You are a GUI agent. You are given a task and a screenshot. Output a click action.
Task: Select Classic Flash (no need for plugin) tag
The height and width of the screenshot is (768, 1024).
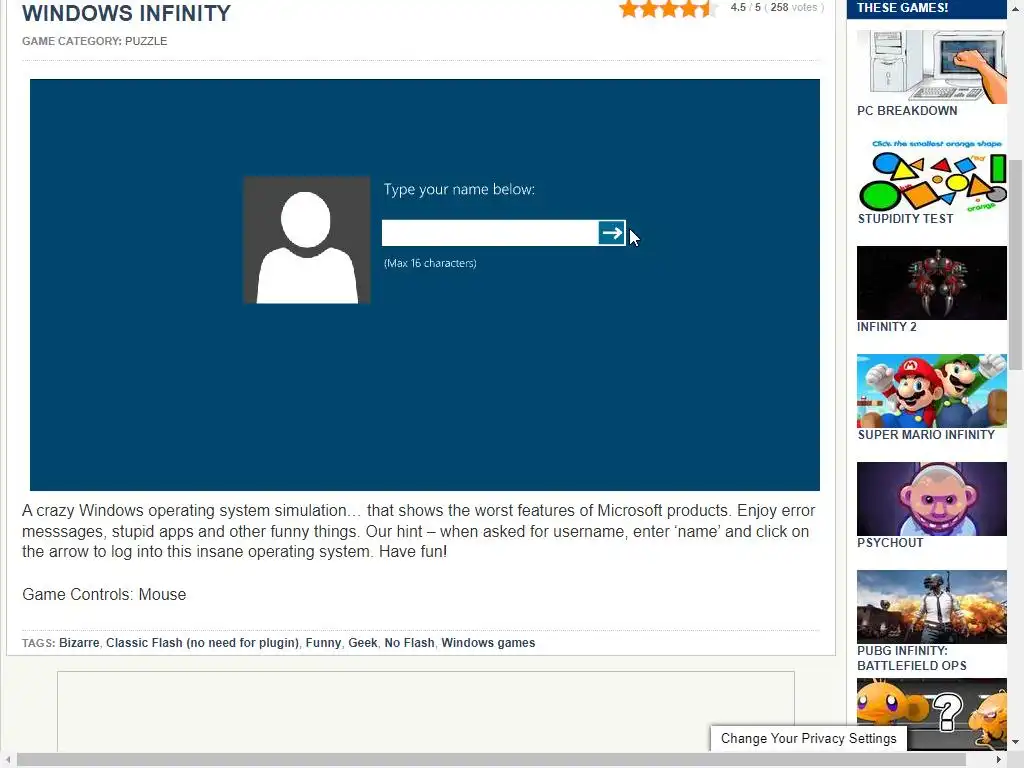click(202, 643)
